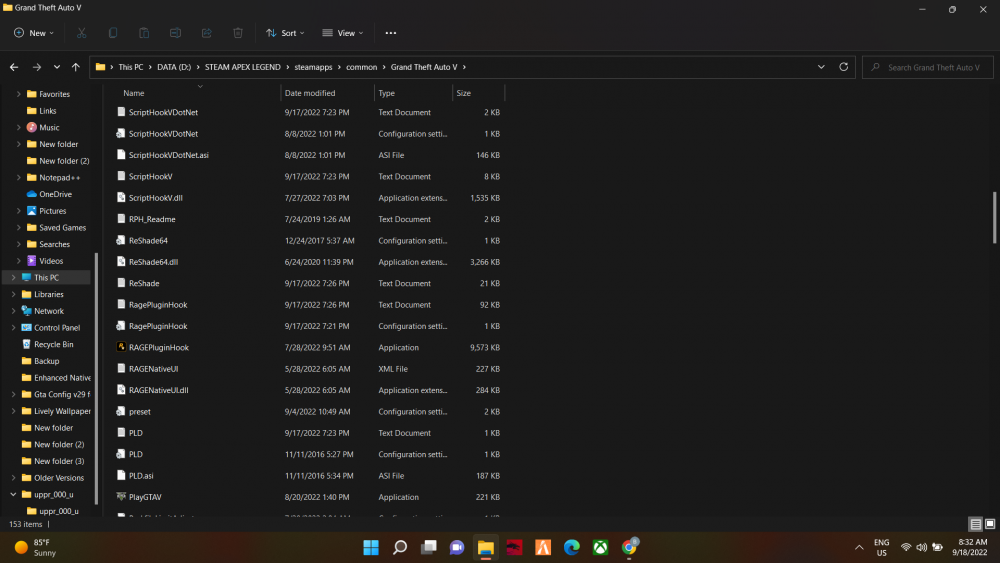Open the weather widget showing 85°F Sunny
The image size is (1000, 563).
(x=36, y=547)
